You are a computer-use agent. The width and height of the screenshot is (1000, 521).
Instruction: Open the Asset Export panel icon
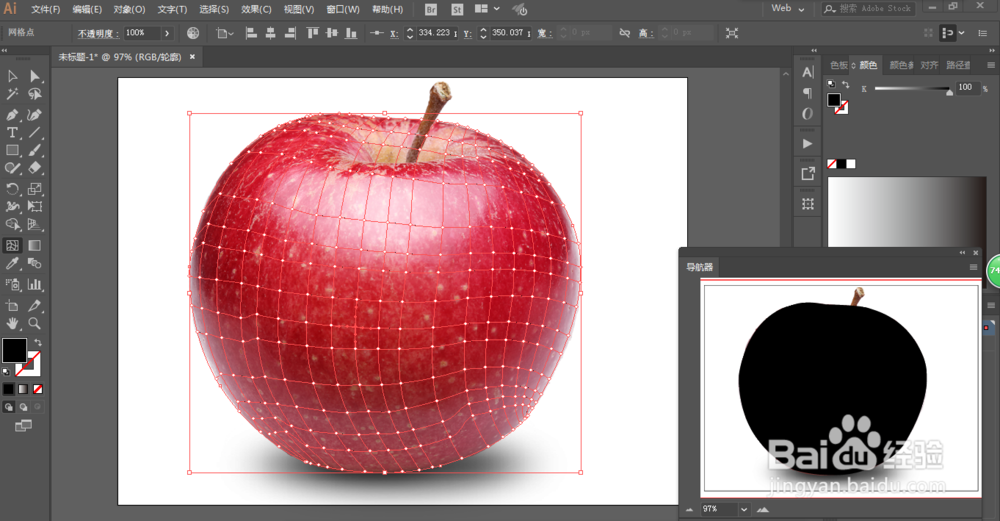click(807, 173)
